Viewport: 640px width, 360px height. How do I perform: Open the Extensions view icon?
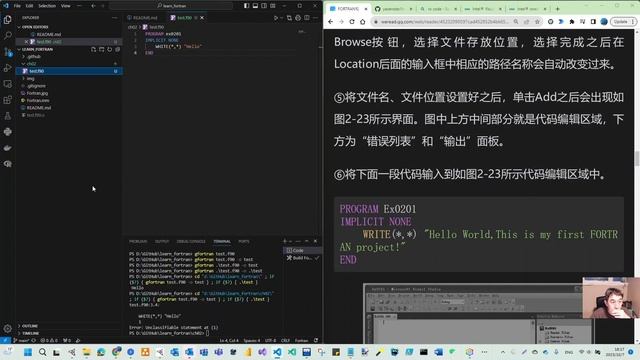click(7, 100)
